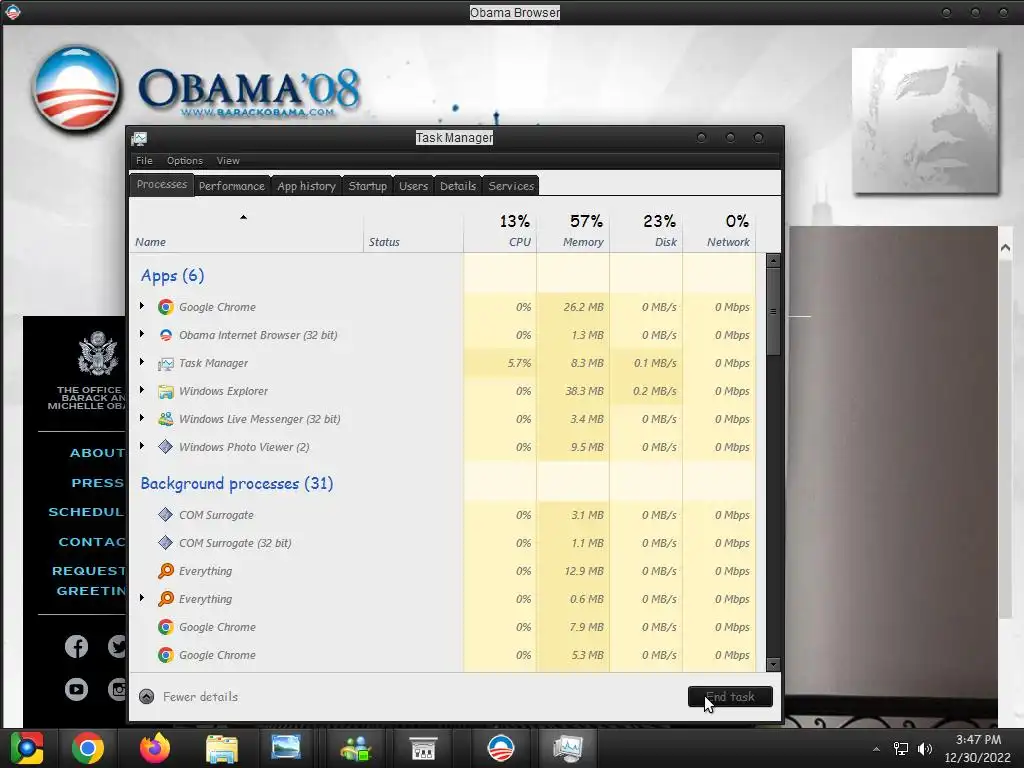Click the 0.6 MB Everything process icon
This screenshot has width=1024, height=768.
coord(166,599)
